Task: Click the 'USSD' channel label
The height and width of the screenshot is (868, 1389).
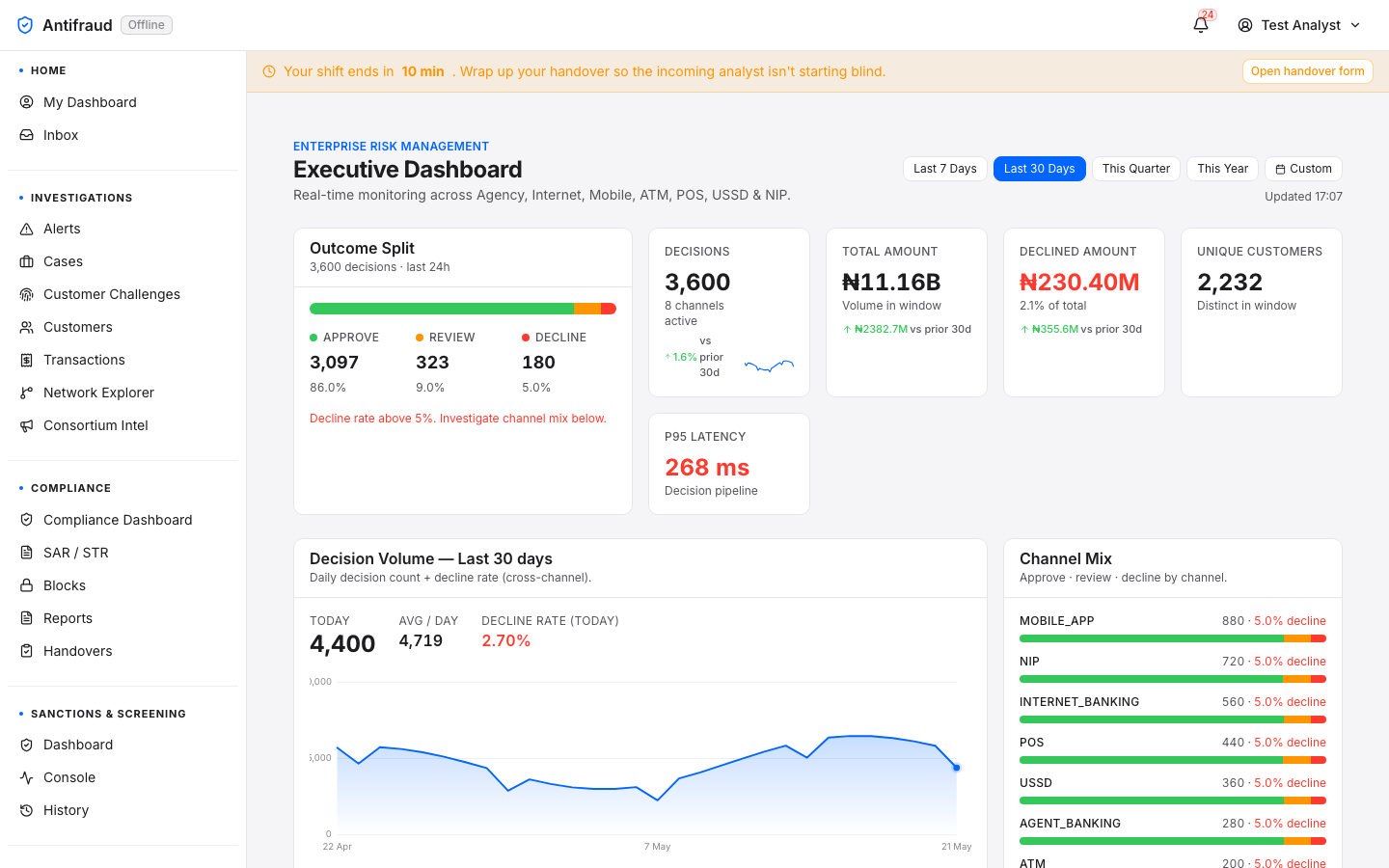Action: pyautogui.click(x=1036, y=783)
